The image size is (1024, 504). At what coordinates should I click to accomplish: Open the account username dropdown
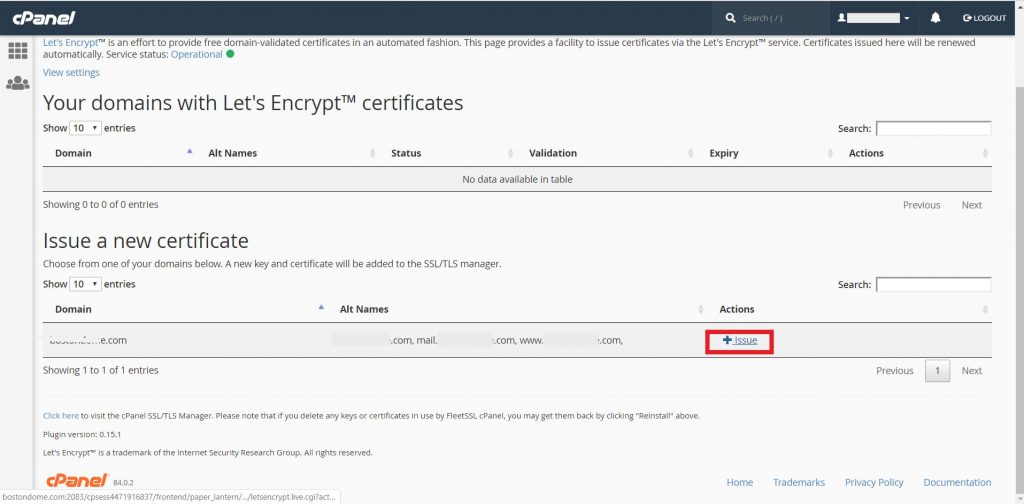click(x=873, y=18)
